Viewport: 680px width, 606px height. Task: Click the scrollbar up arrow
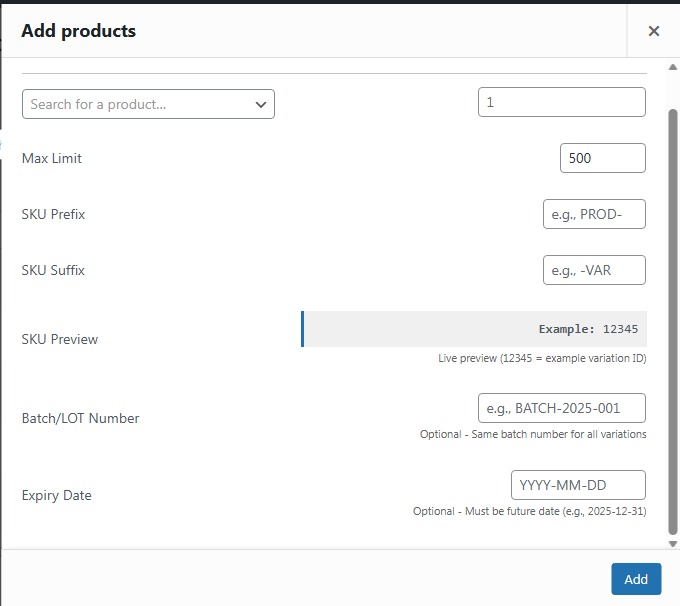[x=672, y=67]
